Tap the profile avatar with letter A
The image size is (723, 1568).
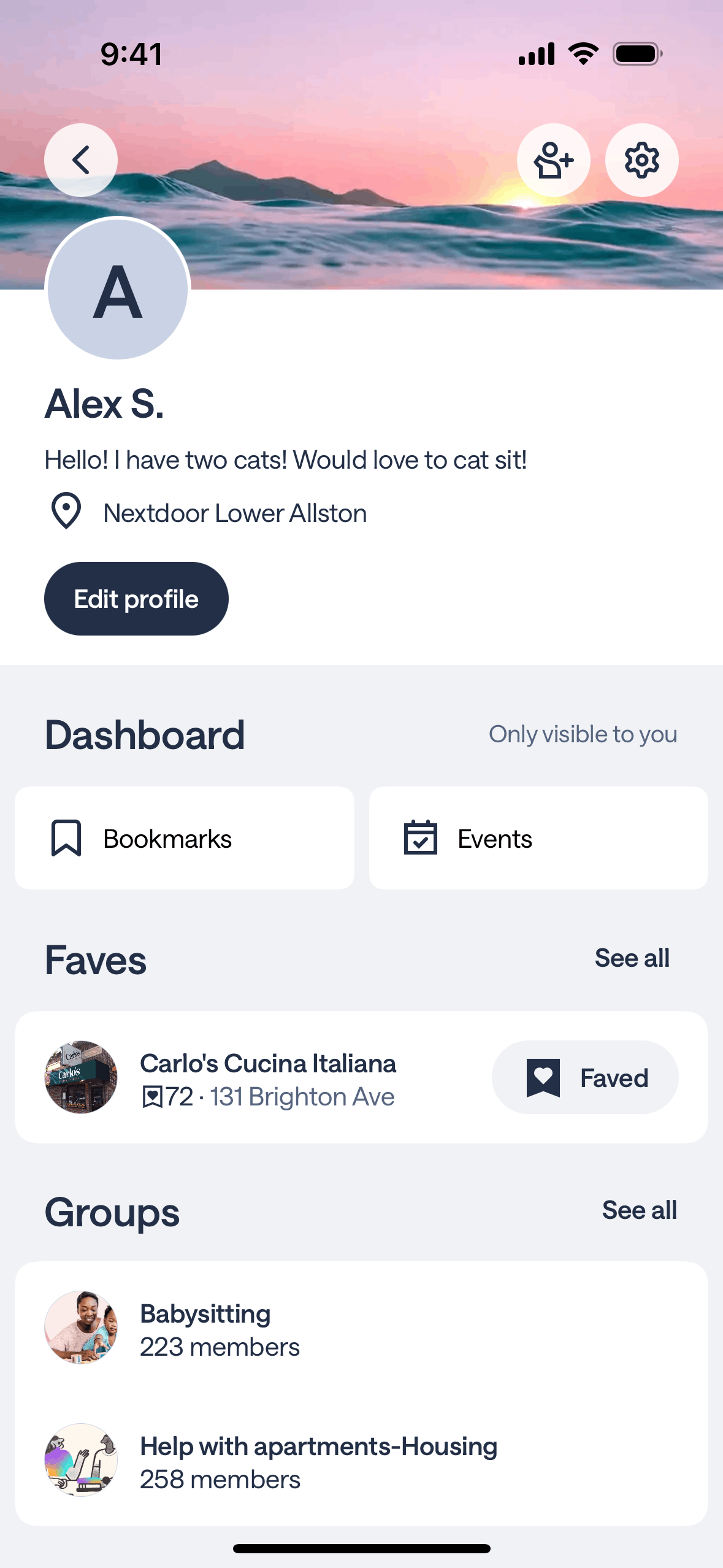tap(118, 290)
